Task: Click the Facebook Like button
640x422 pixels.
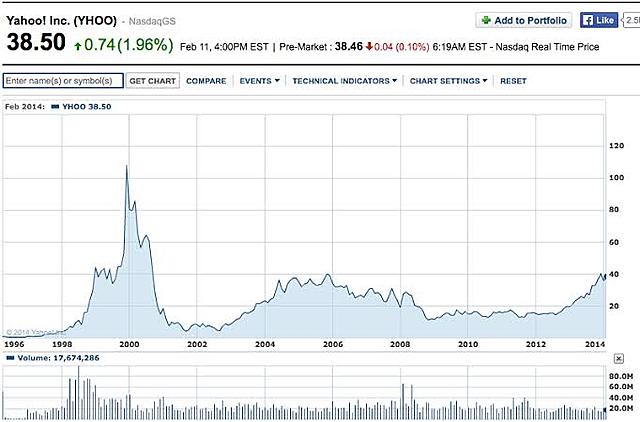Action: point(599,20)
